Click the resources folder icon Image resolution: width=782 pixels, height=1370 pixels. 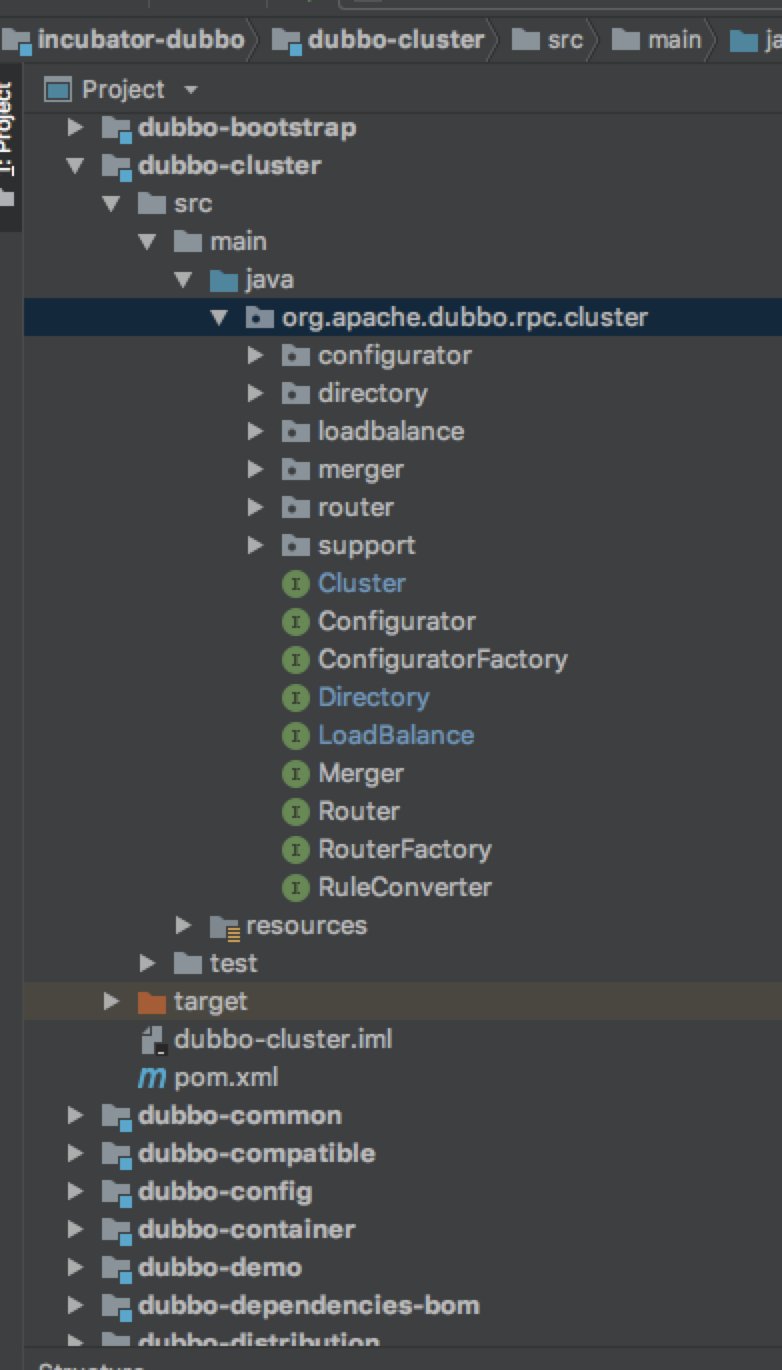[x=224, y=926]
